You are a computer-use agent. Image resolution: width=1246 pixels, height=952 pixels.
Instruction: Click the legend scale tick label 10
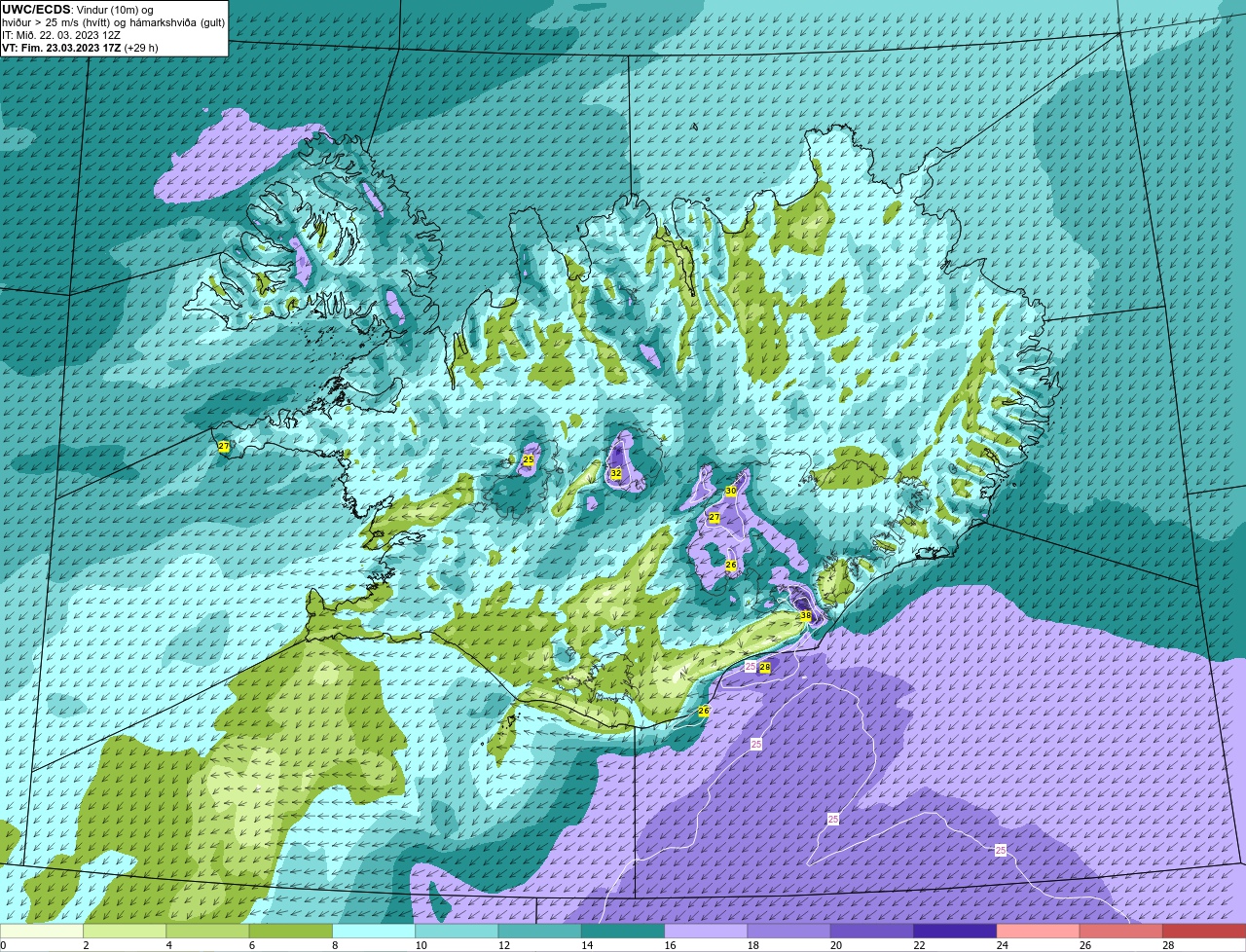(x=420, y=945)
